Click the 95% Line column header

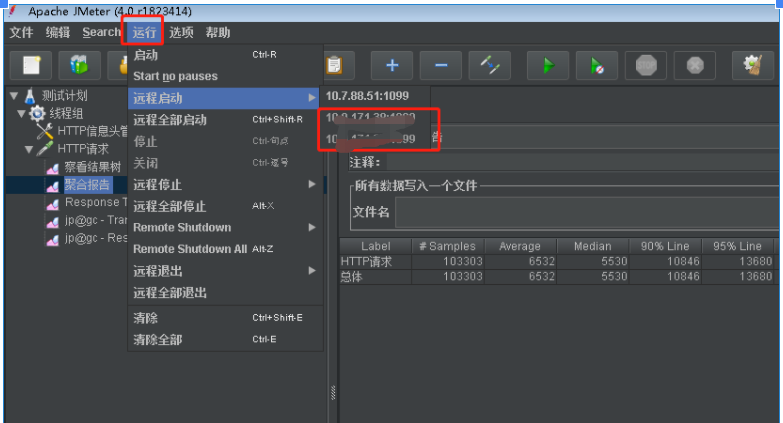(x=737, y=246)
